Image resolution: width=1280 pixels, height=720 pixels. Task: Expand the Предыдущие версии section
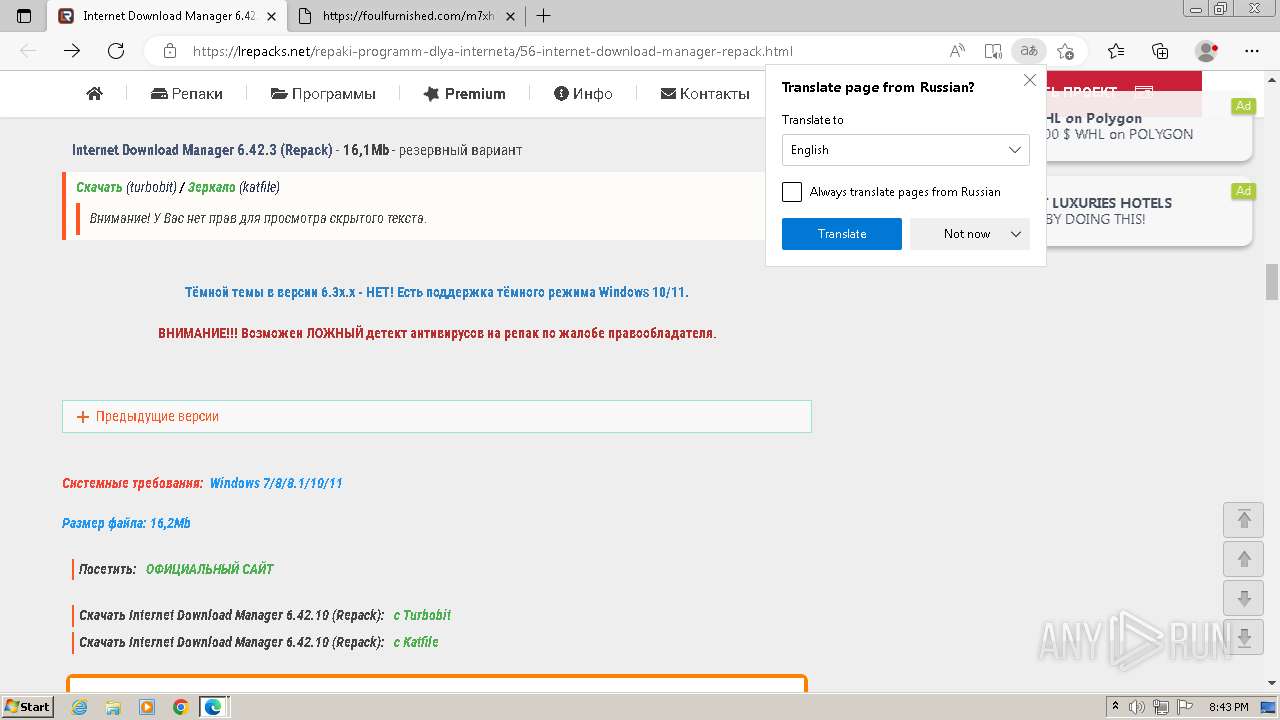click(437, 416)
